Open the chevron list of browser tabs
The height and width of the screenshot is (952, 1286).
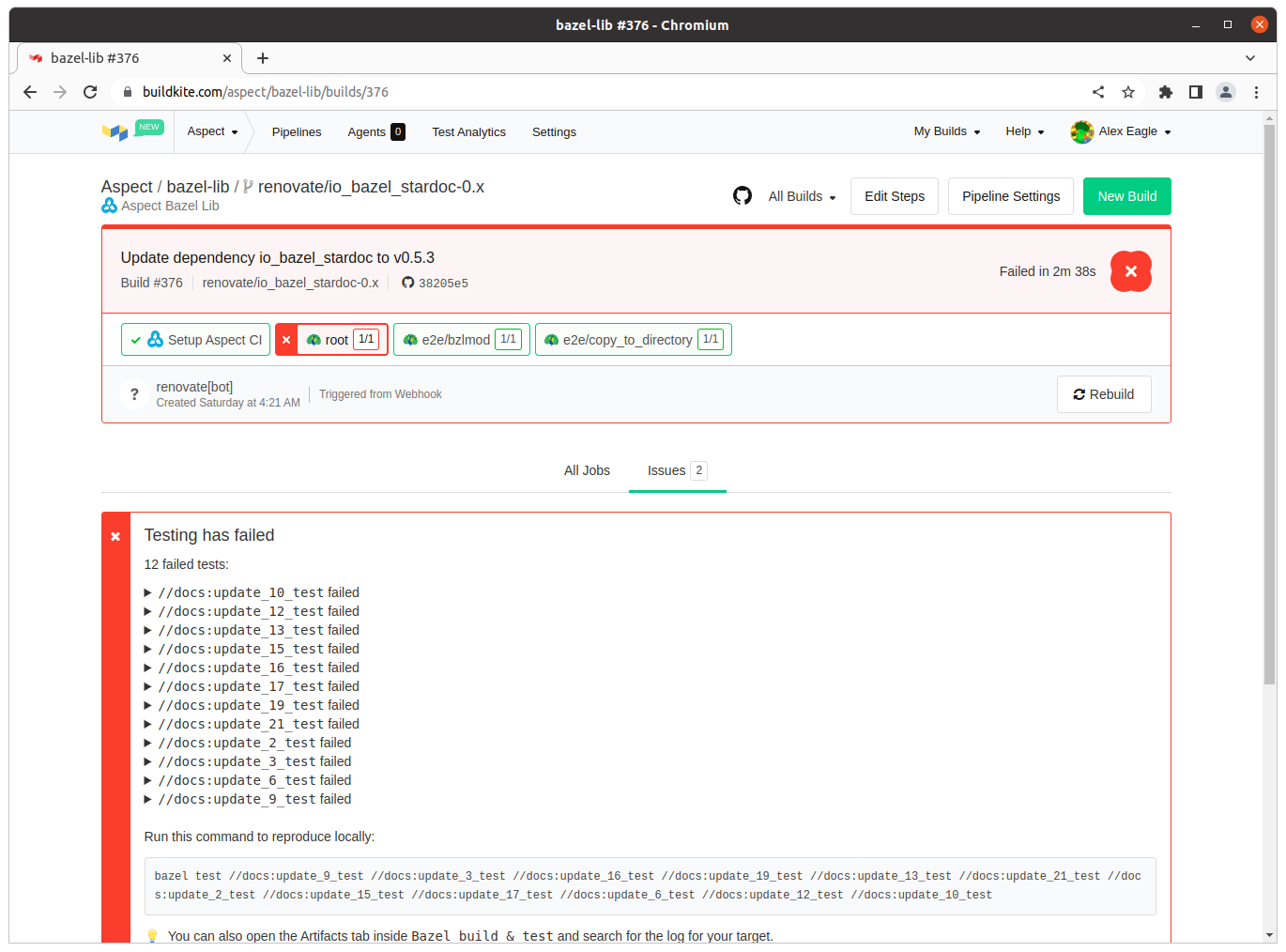coord(1250,58)
